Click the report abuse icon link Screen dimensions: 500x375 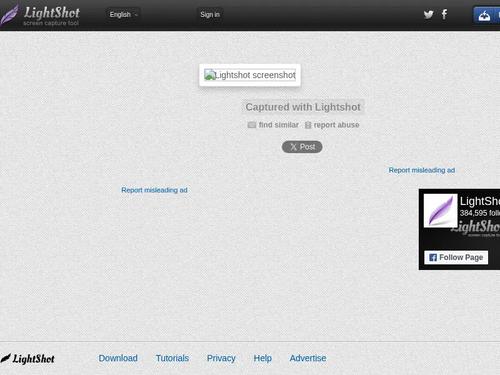(x=332, y=125)
